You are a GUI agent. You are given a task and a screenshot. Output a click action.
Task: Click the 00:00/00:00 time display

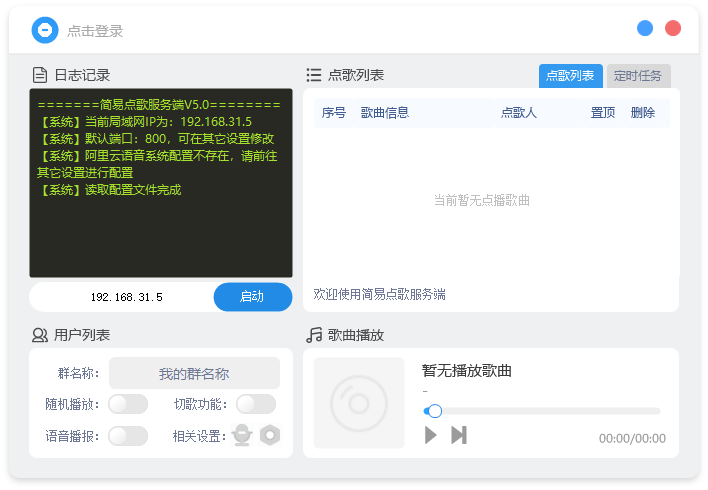pos(632,438)
